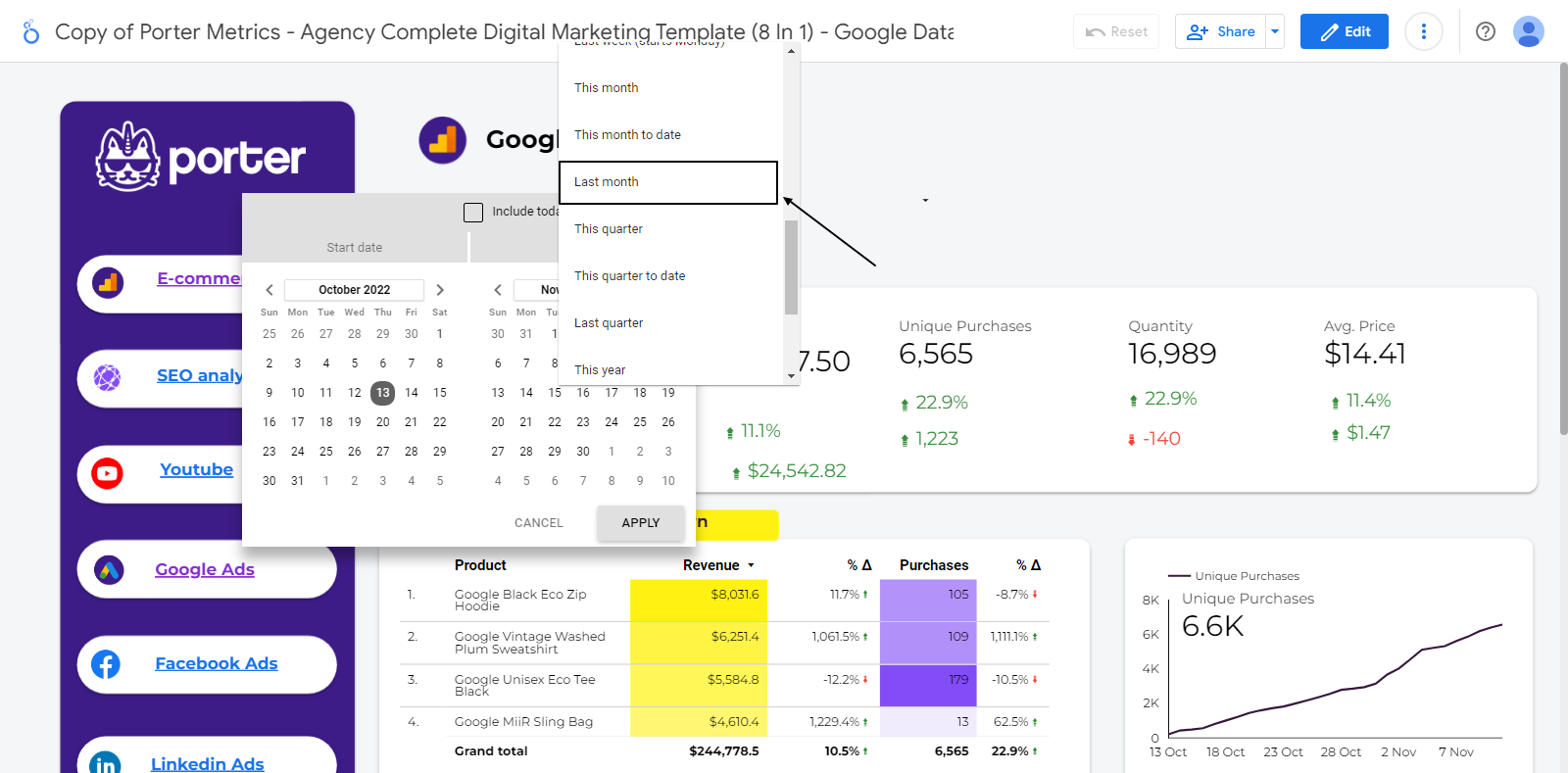Pick November 30 in second calendar

coord(583,452)
